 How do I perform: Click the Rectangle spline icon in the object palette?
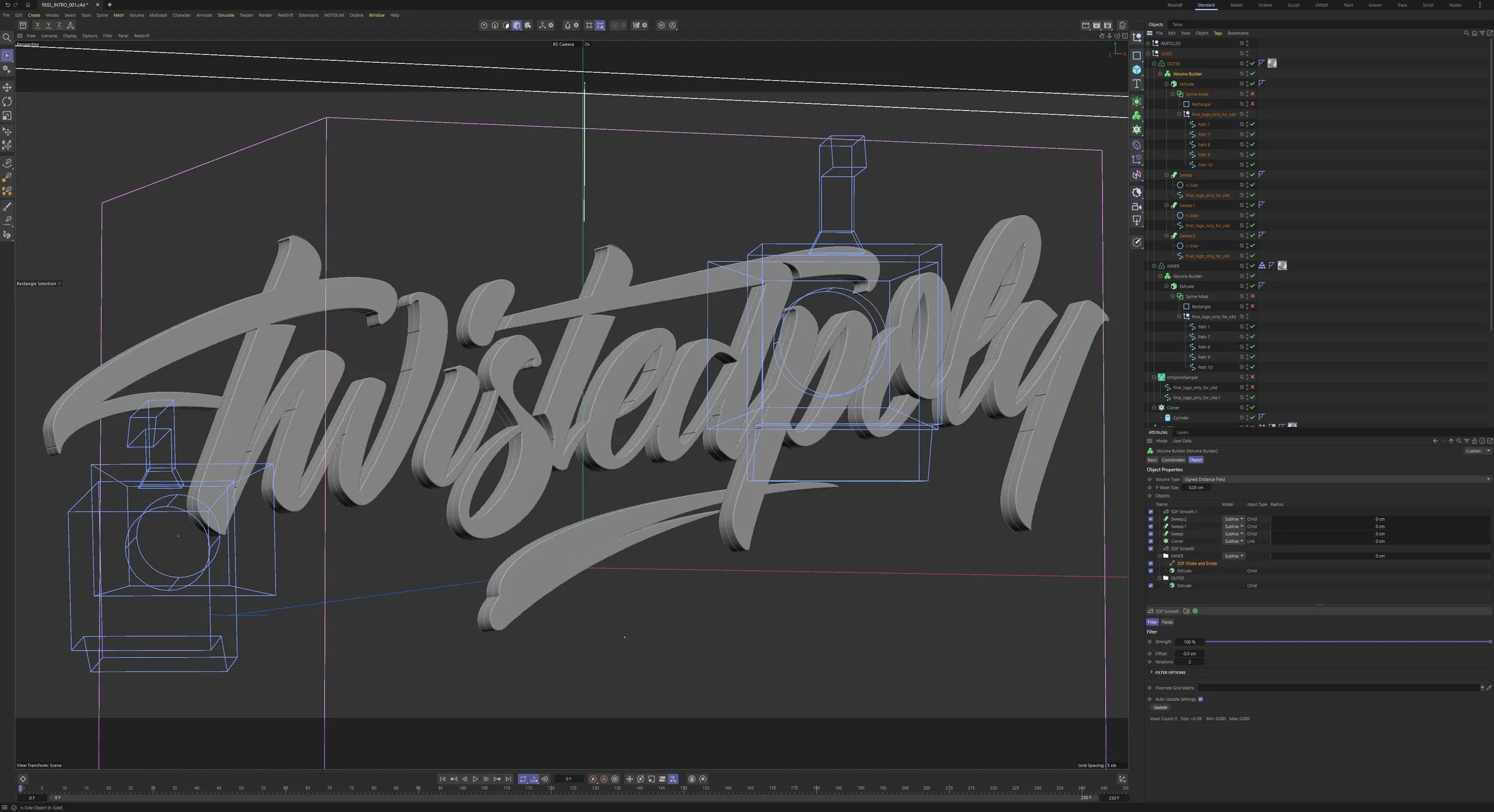(x=1137, y=55)
